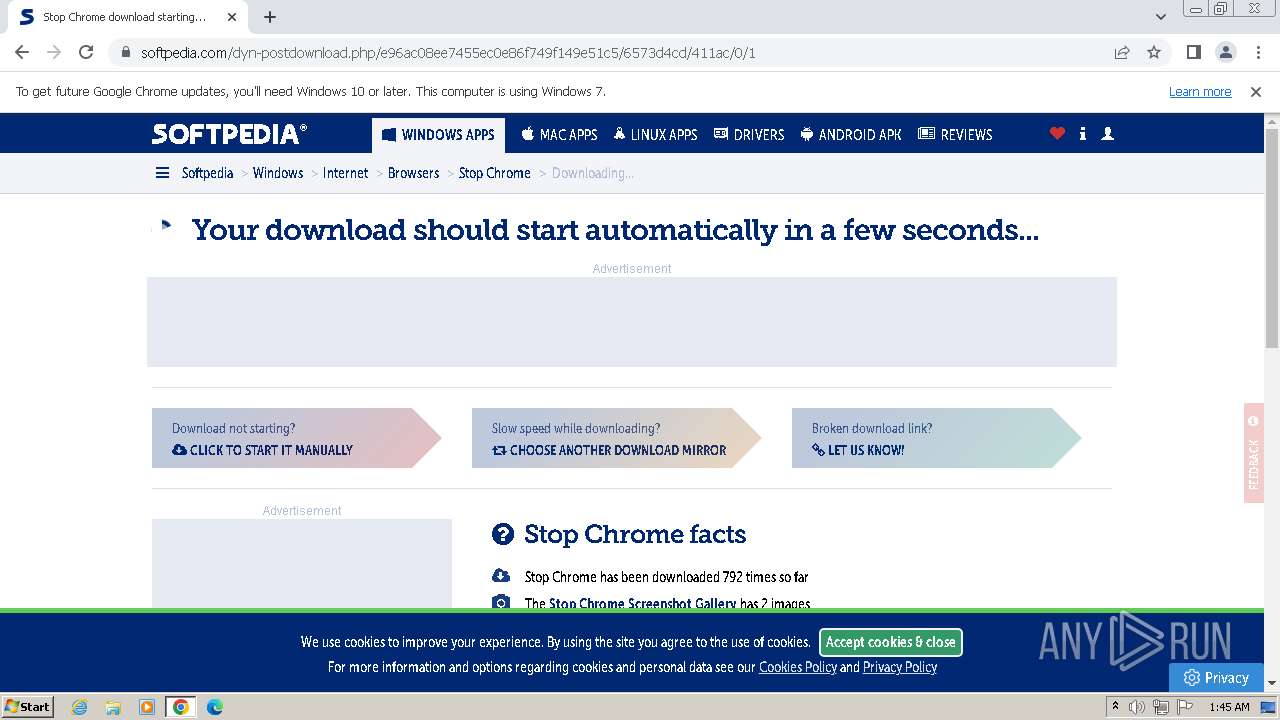This screenshot has height=720, width=1280.
Task: Expand the tab search dropdown arrow
Action: pyautogui.click(x=1161, y=17)
